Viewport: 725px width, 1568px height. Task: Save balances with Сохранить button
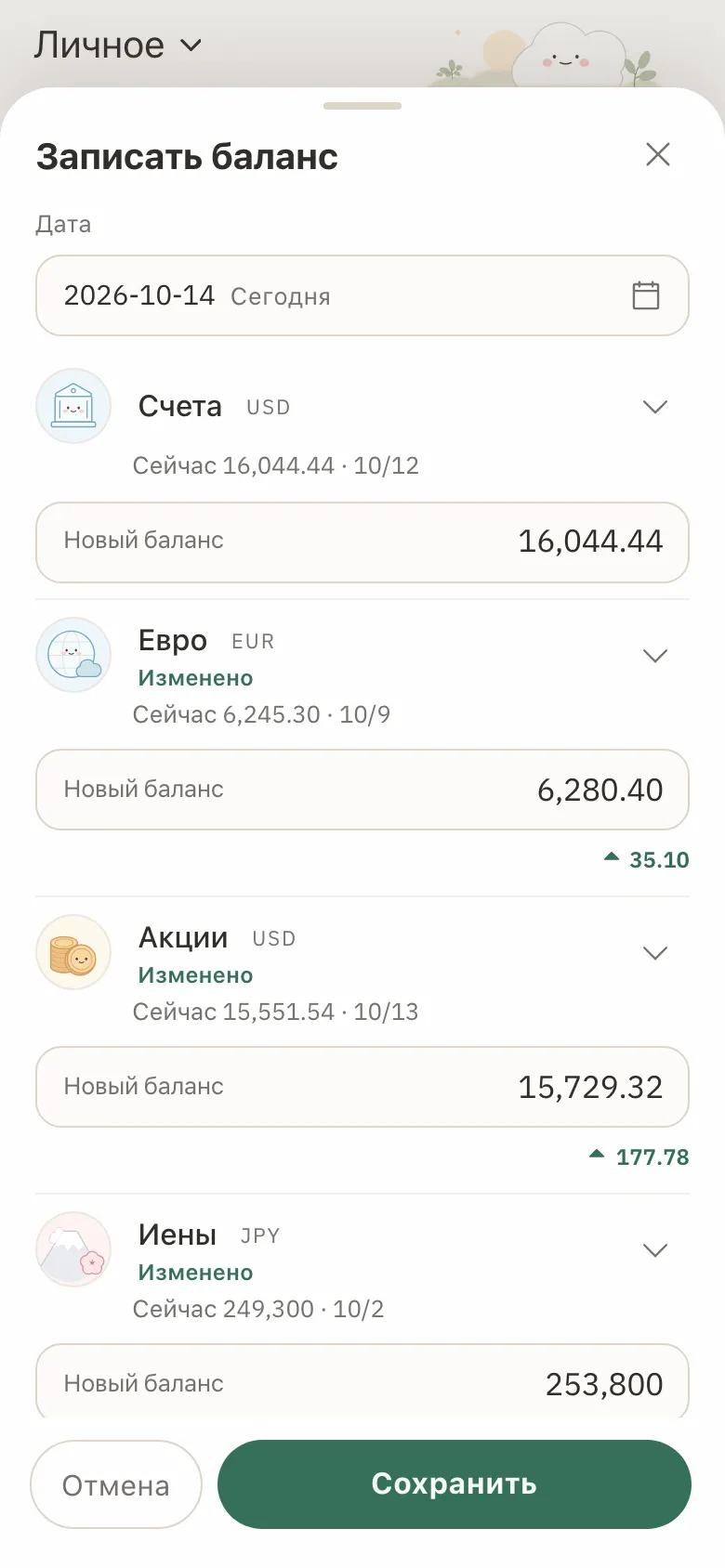(x=455, y=1484)
